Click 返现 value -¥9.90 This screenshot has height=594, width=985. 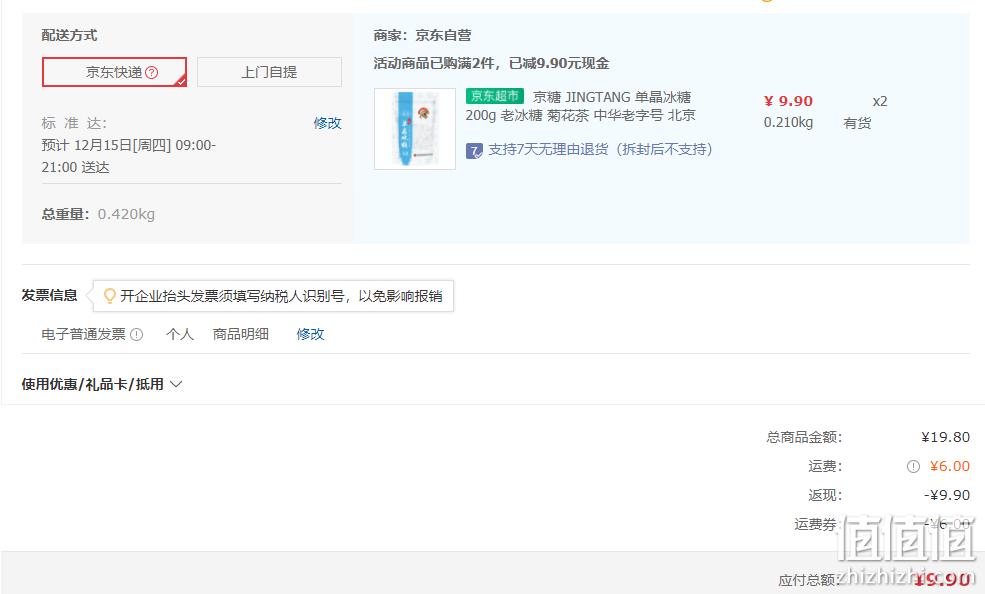click(947, 495)
